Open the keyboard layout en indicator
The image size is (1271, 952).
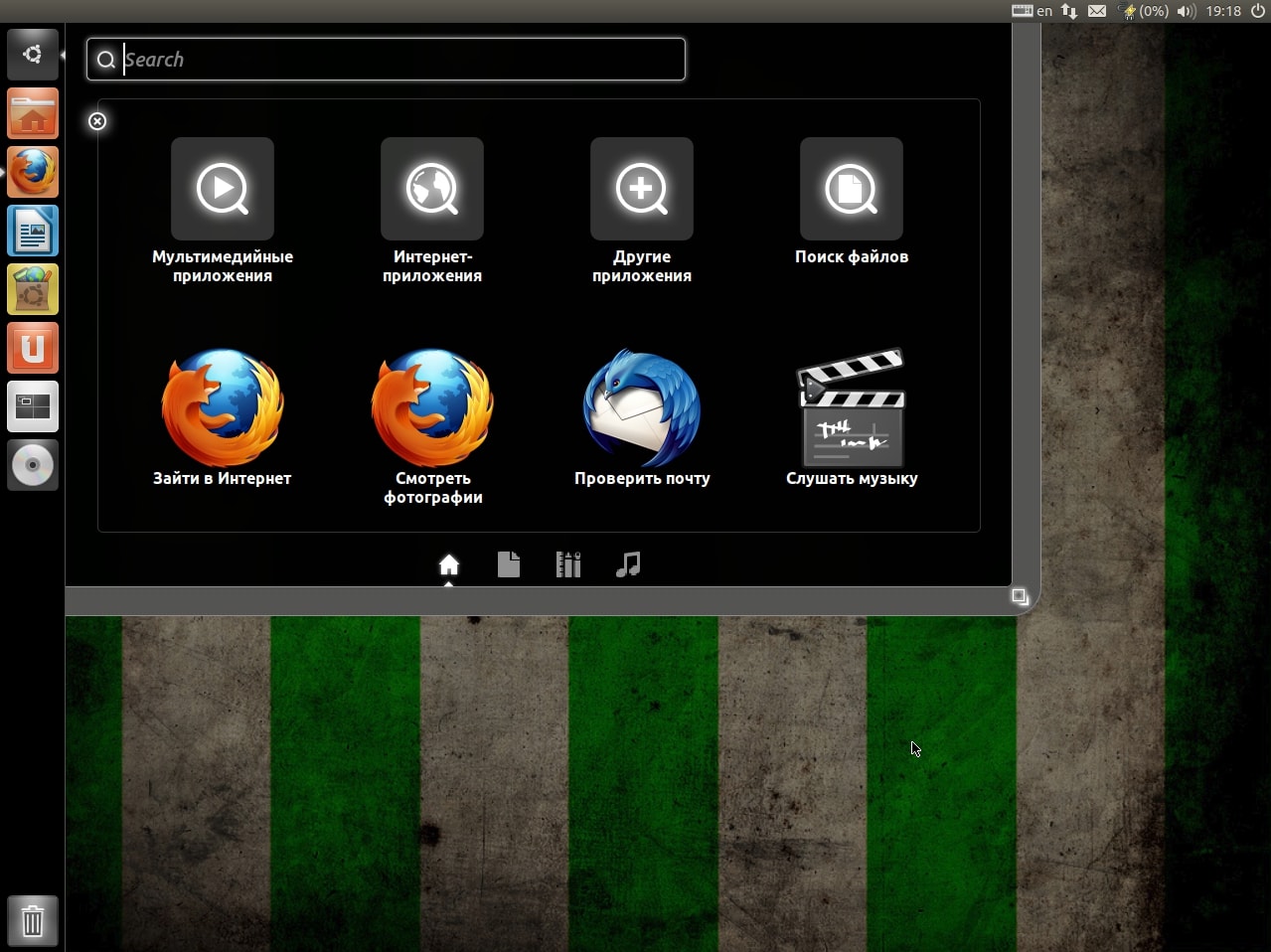click(x=1032, y=11)
